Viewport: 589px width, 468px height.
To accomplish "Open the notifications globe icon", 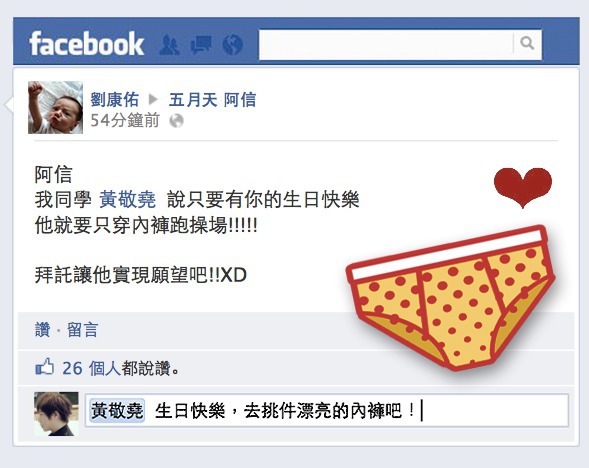I will point(232,45).
